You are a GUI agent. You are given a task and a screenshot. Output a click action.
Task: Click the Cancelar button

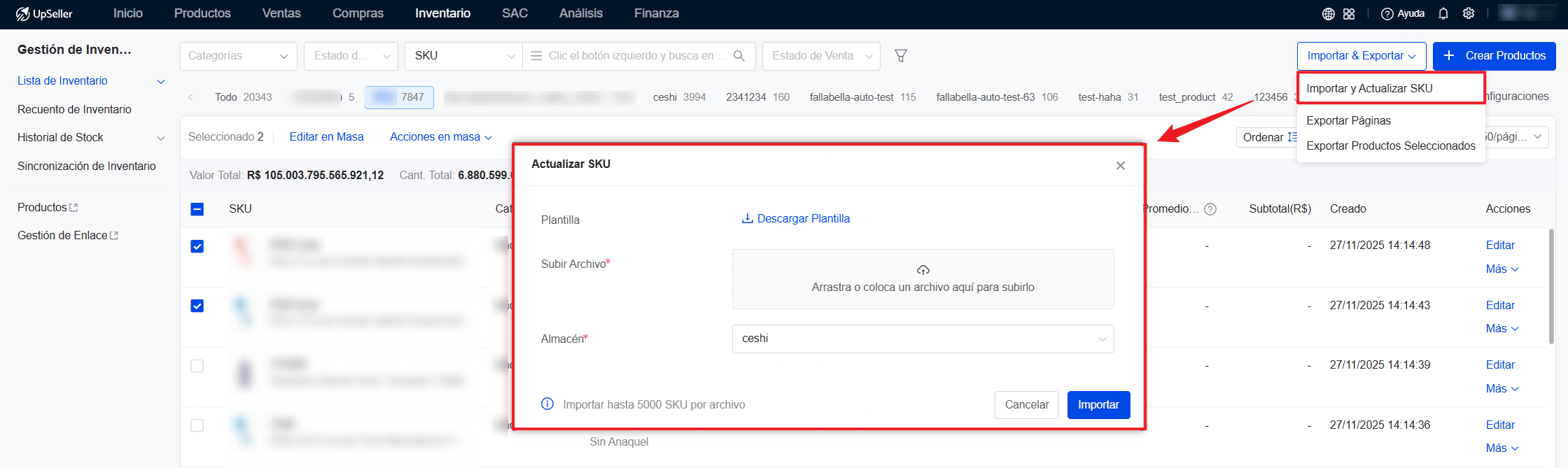click(x=1027, y=405)
